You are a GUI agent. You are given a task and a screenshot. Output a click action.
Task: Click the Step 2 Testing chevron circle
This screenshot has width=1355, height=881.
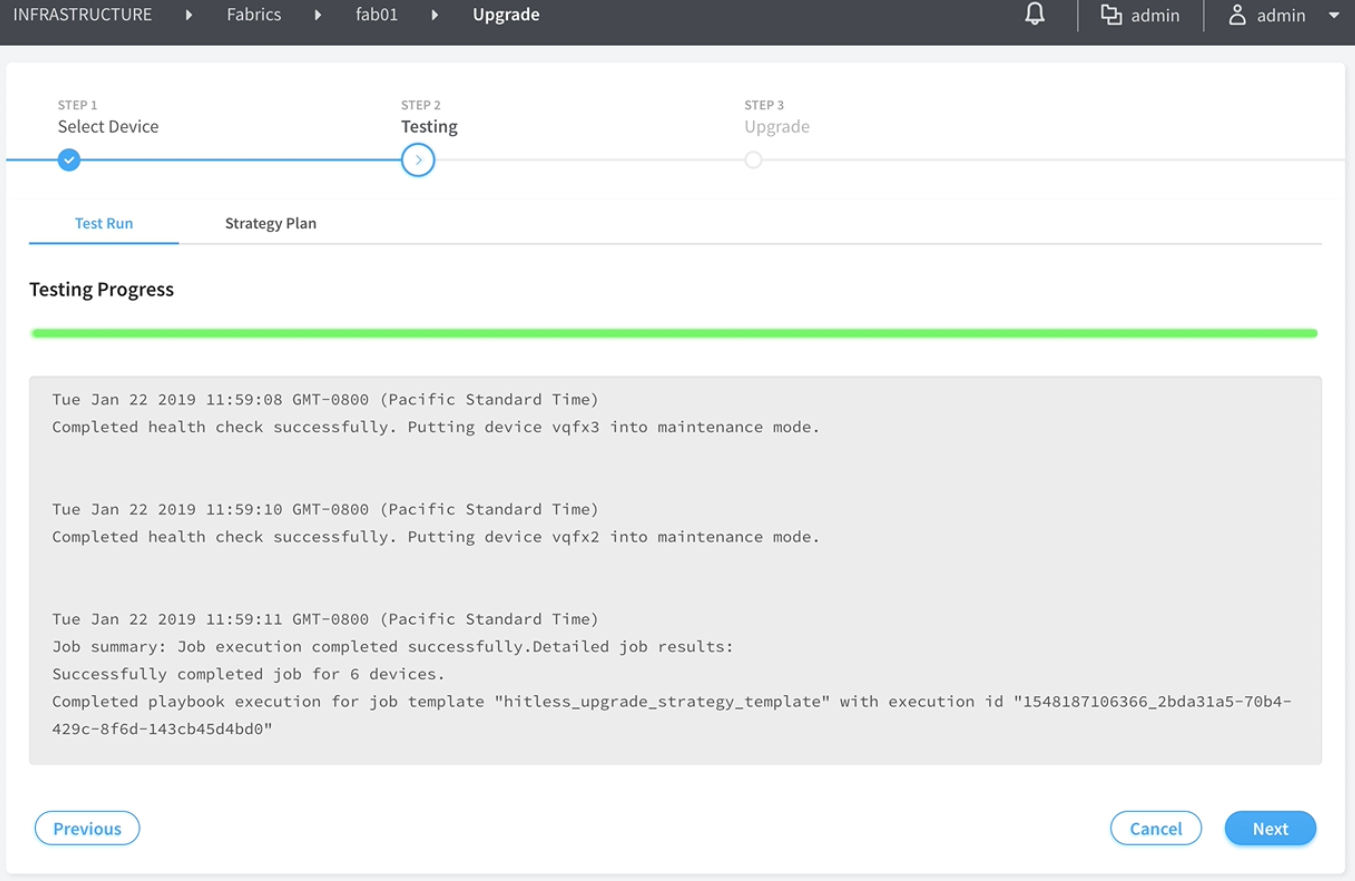pos(418,160)
